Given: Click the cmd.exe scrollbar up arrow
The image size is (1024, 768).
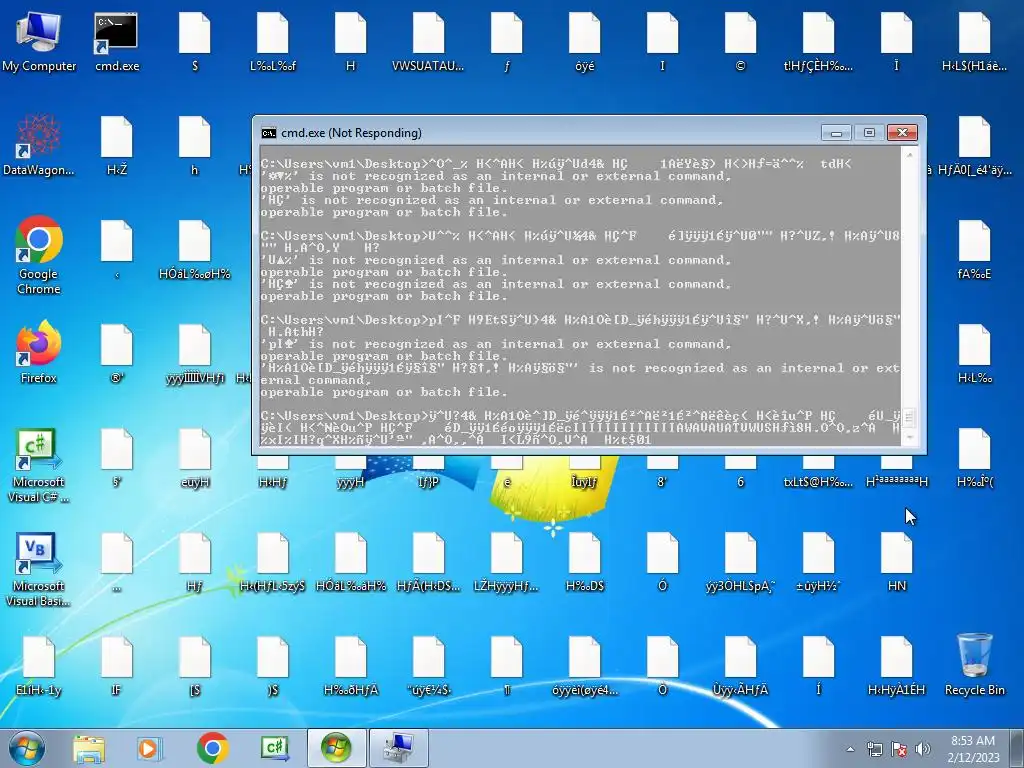Looking at the screenshot, I should pos(908,155).
